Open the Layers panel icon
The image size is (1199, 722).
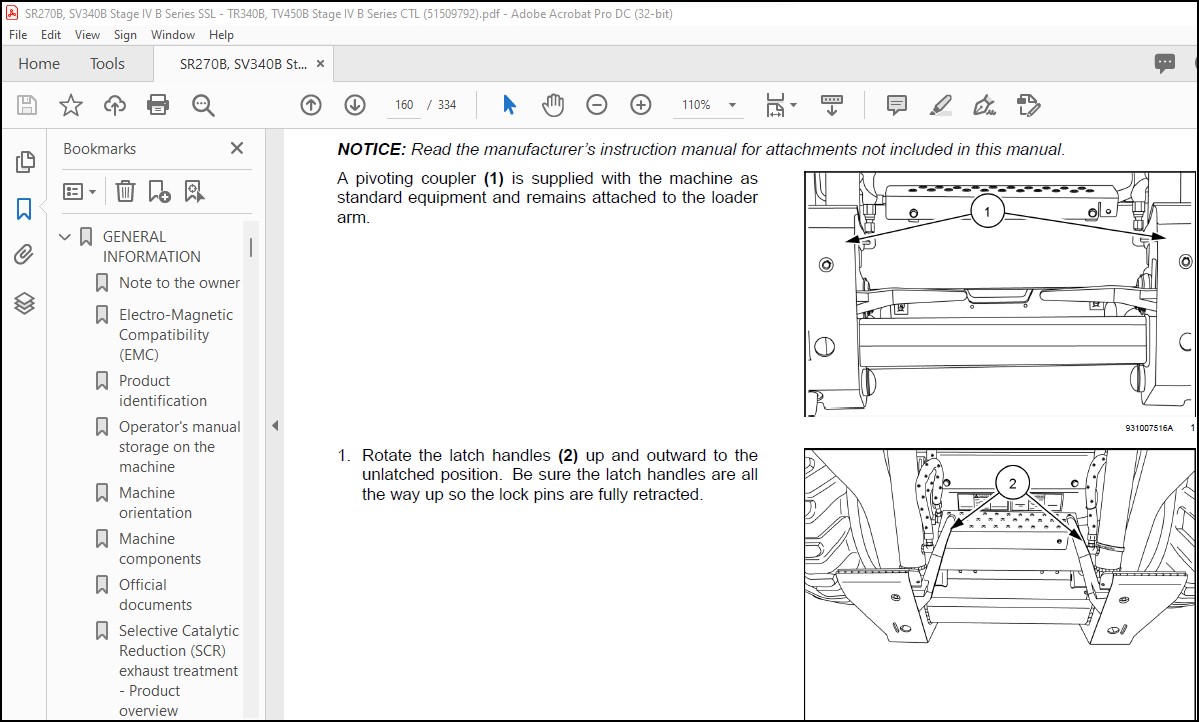click(x=24, y=304)
